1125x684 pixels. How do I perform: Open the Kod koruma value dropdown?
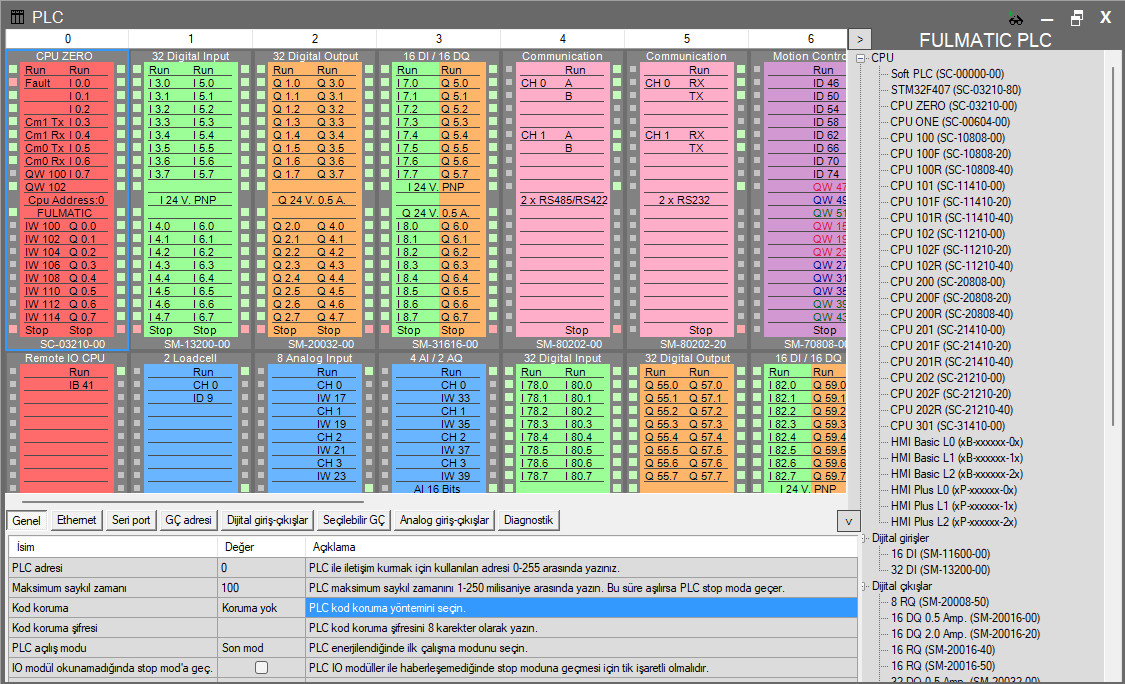260,607
